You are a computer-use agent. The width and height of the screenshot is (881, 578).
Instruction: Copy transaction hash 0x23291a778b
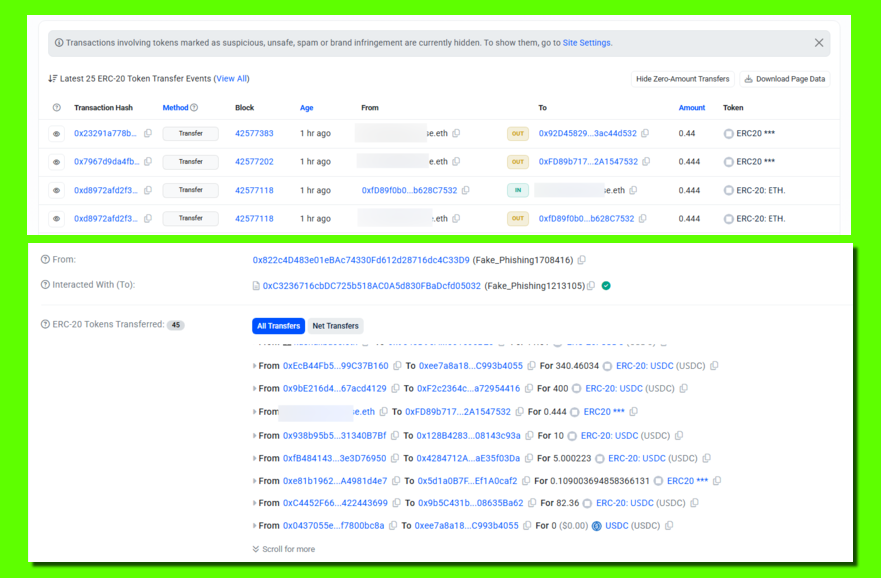point(148,134)
